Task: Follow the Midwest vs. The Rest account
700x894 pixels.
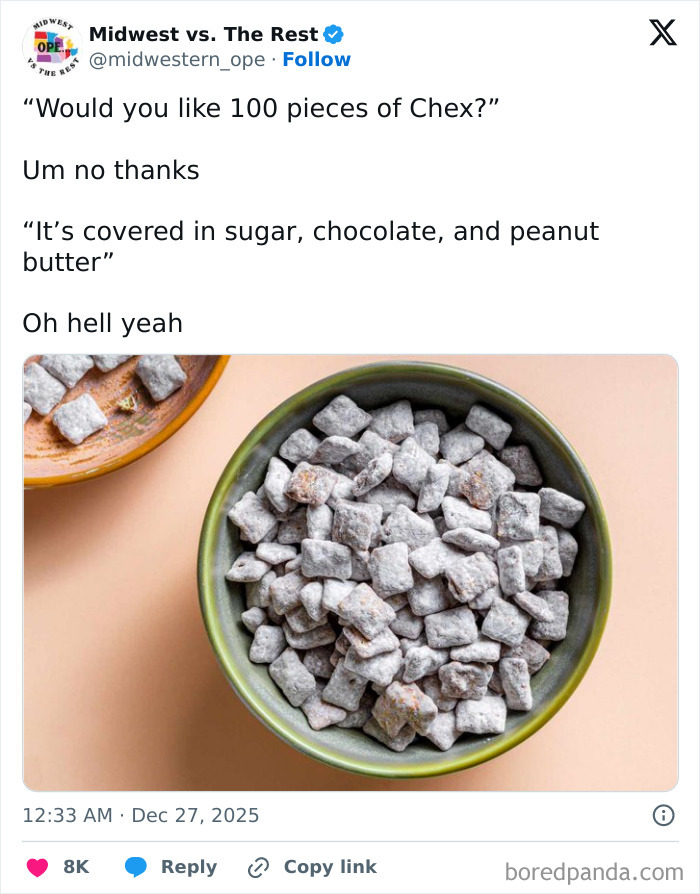Action: [318, 59]
